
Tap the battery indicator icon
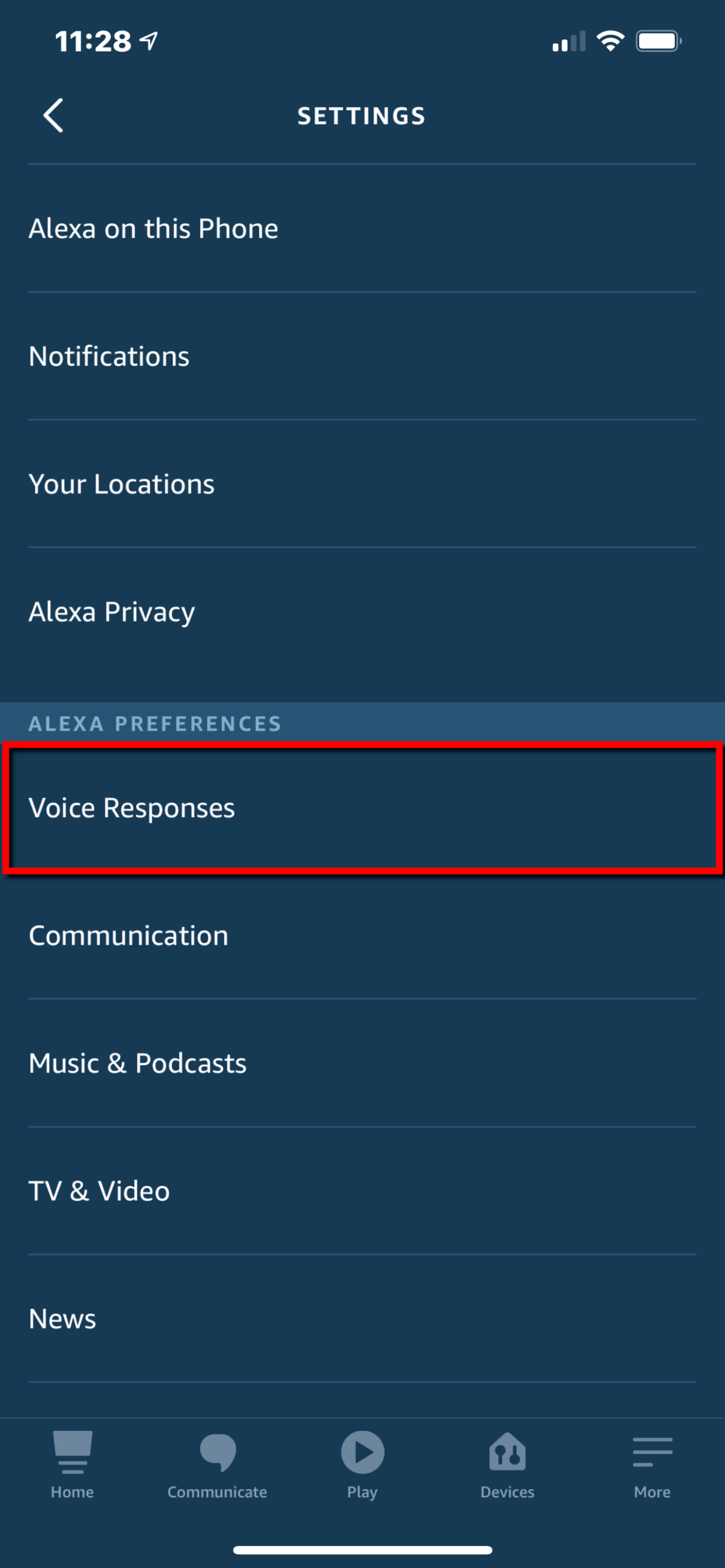tap(659, 41)
